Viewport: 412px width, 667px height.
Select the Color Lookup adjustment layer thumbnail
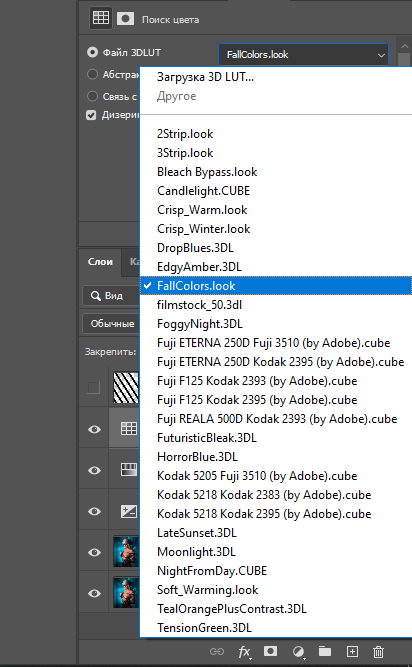[128, 428]
